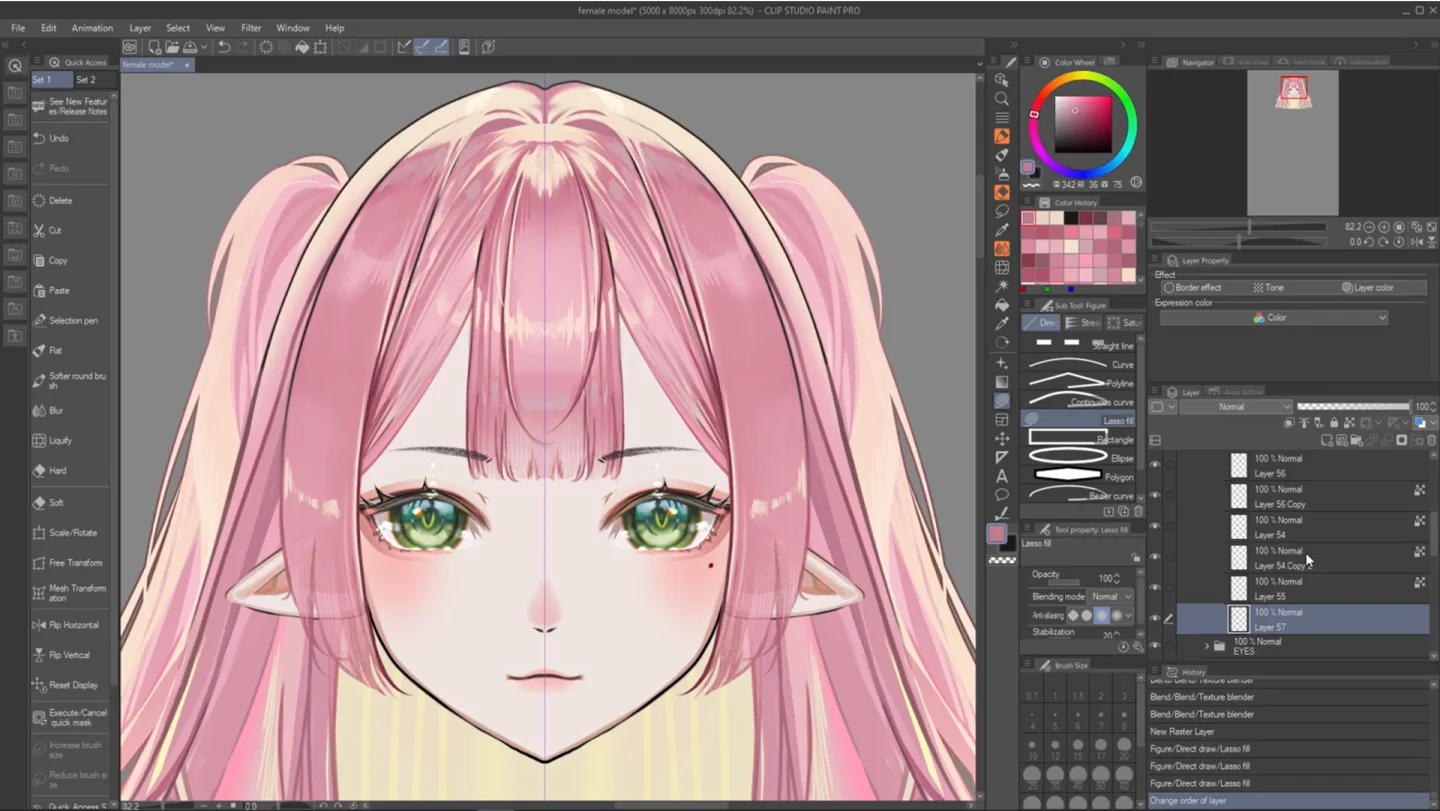This screenshot has height=811, width=1440.
Task: Hide Layer 56 with its eye icon
Action: [1155, 465]
